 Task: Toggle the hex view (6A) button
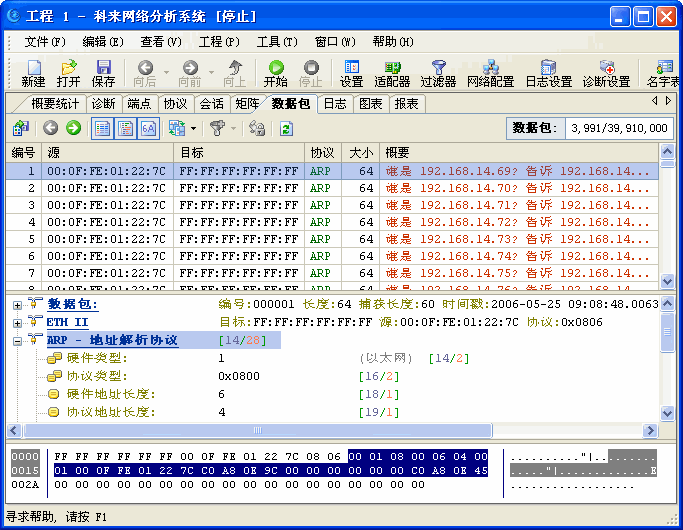click(x=149, y=128)
